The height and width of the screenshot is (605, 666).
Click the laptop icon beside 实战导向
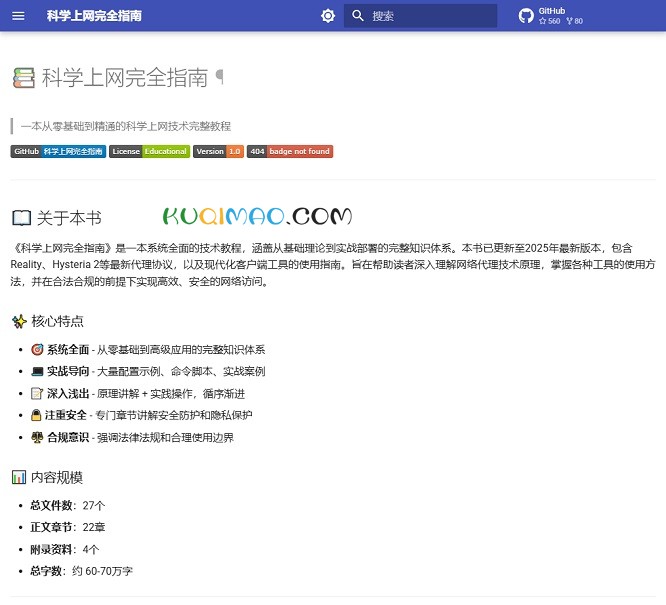pyautogui.click(x=37, y=372)
